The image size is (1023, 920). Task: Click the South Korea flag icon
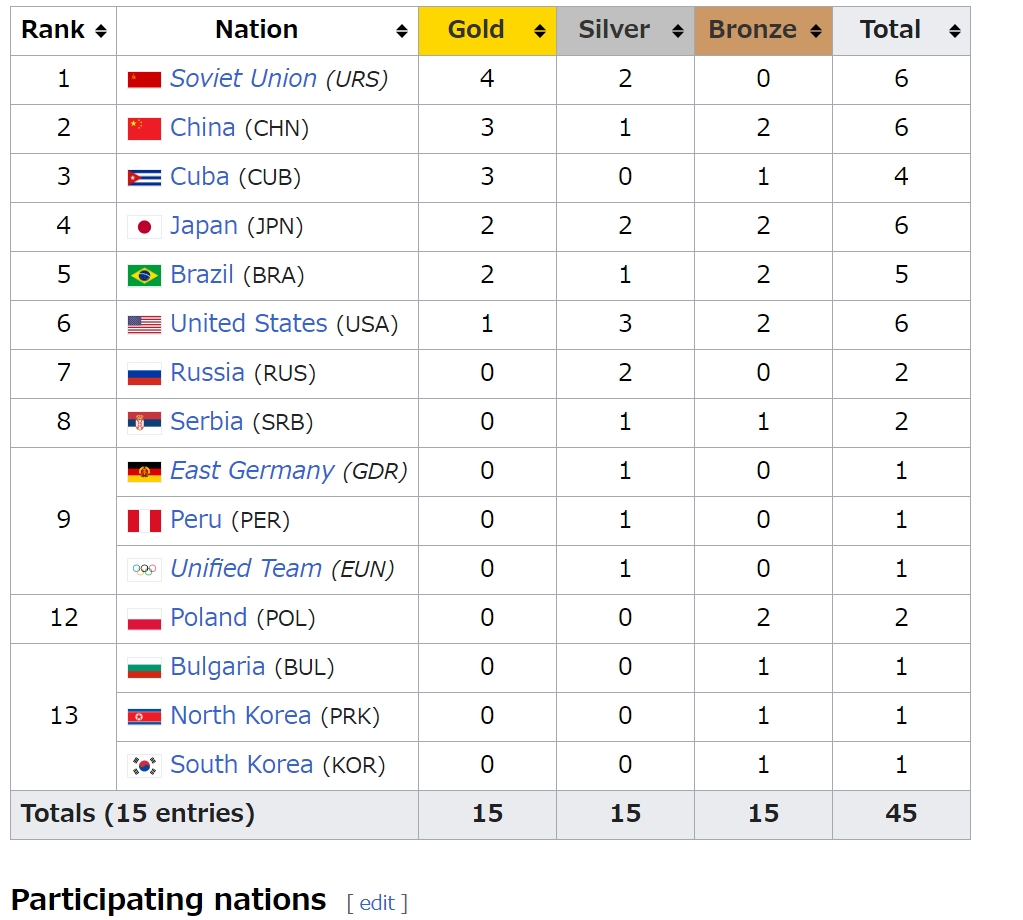pos(144,766)
